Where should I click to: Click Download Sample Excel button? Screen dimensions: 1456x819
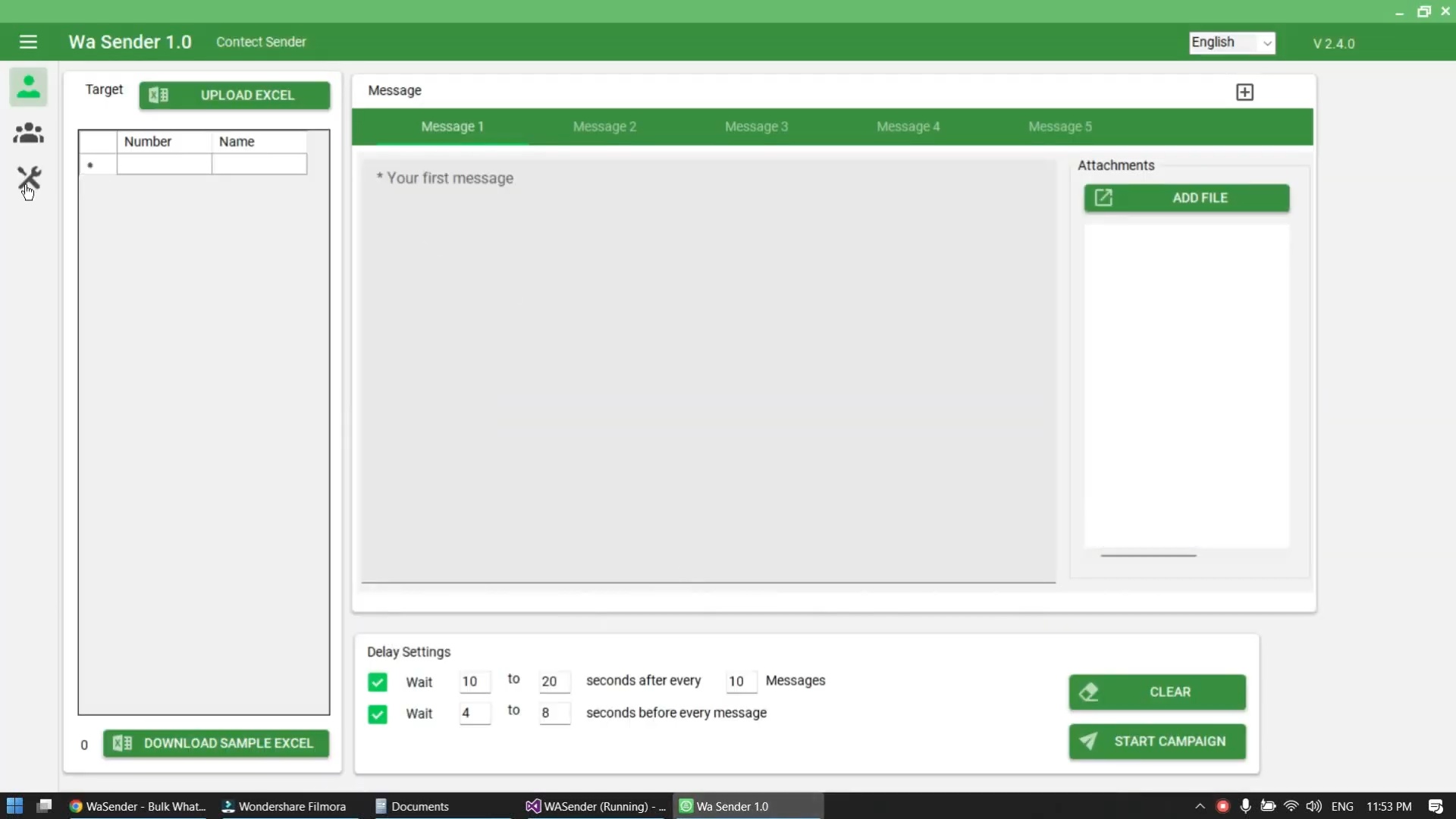tap(216, 743)
